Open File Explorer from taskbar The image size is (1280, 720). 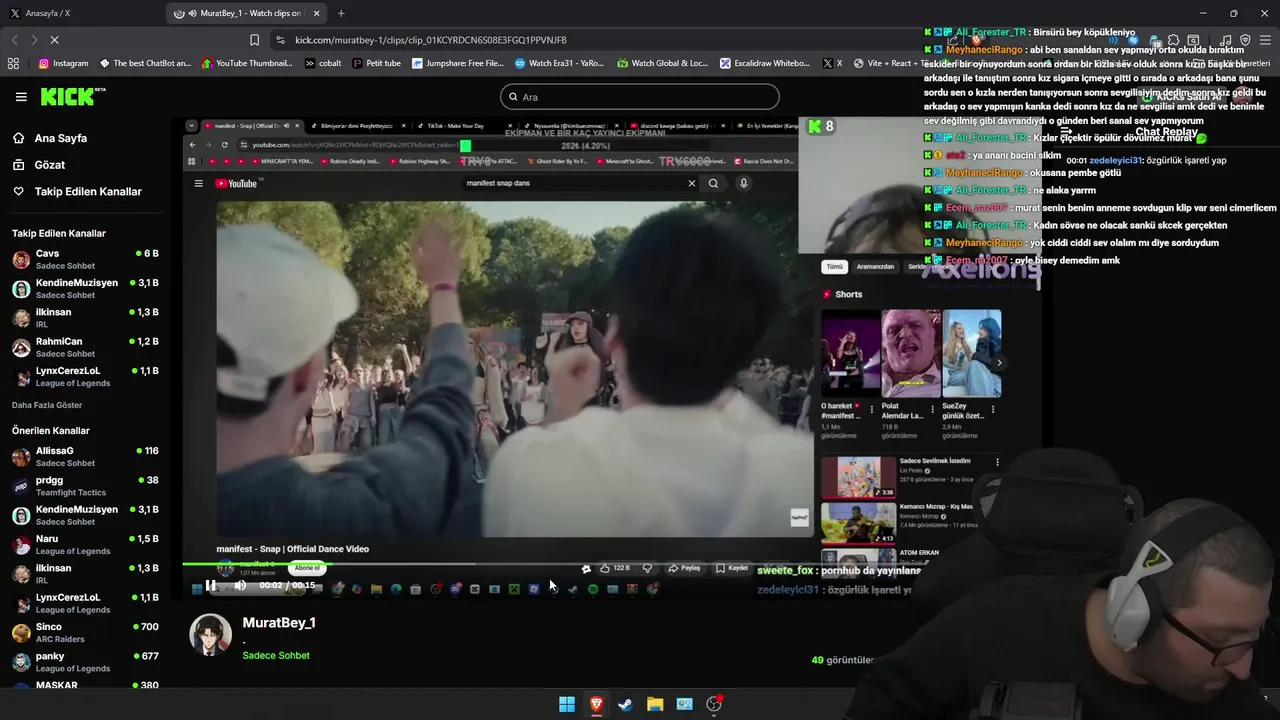point(655,704)
